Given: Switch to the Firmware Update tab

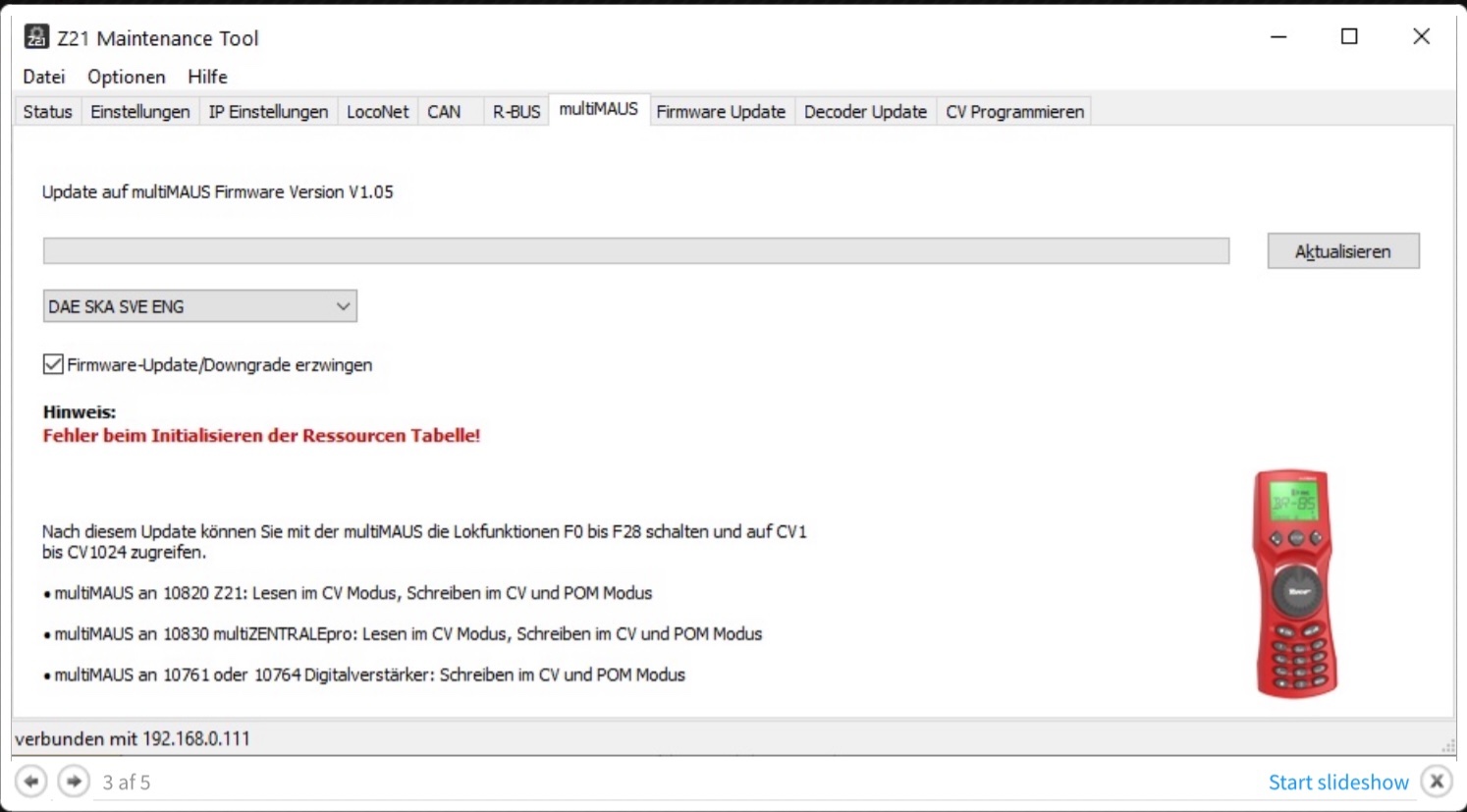Looking at the screenshot, I should point(721,112).
